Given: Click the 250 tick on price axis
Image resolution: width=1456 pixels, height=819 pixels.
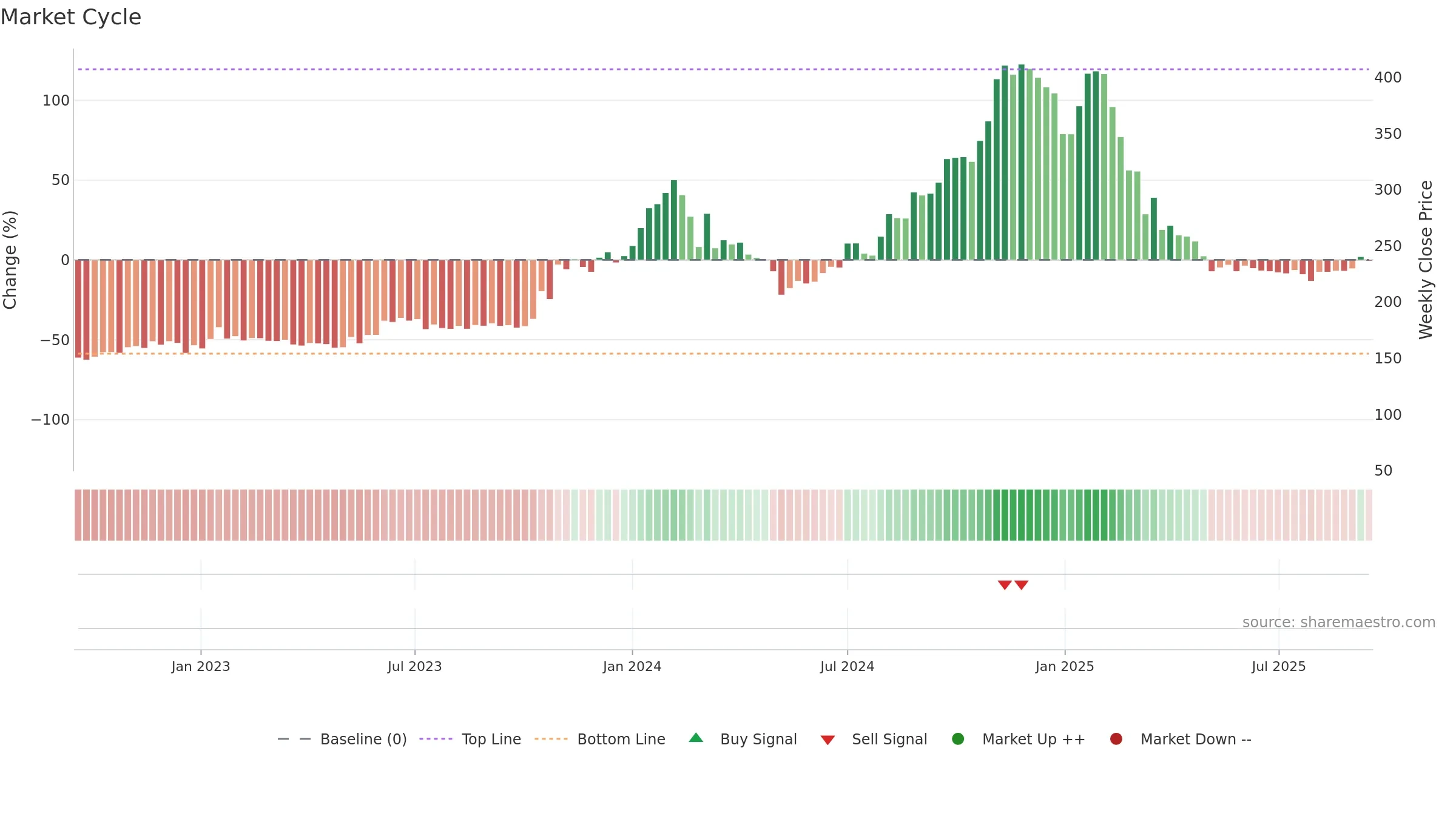Looking at the screenshot, I should (1388, 246).
